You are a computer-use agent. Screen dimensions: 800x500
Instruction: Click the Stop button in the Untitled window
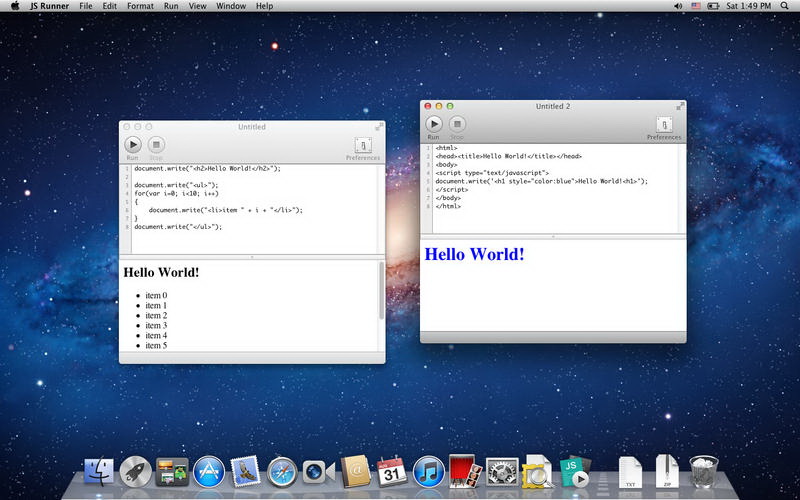(x=156, y=145)
